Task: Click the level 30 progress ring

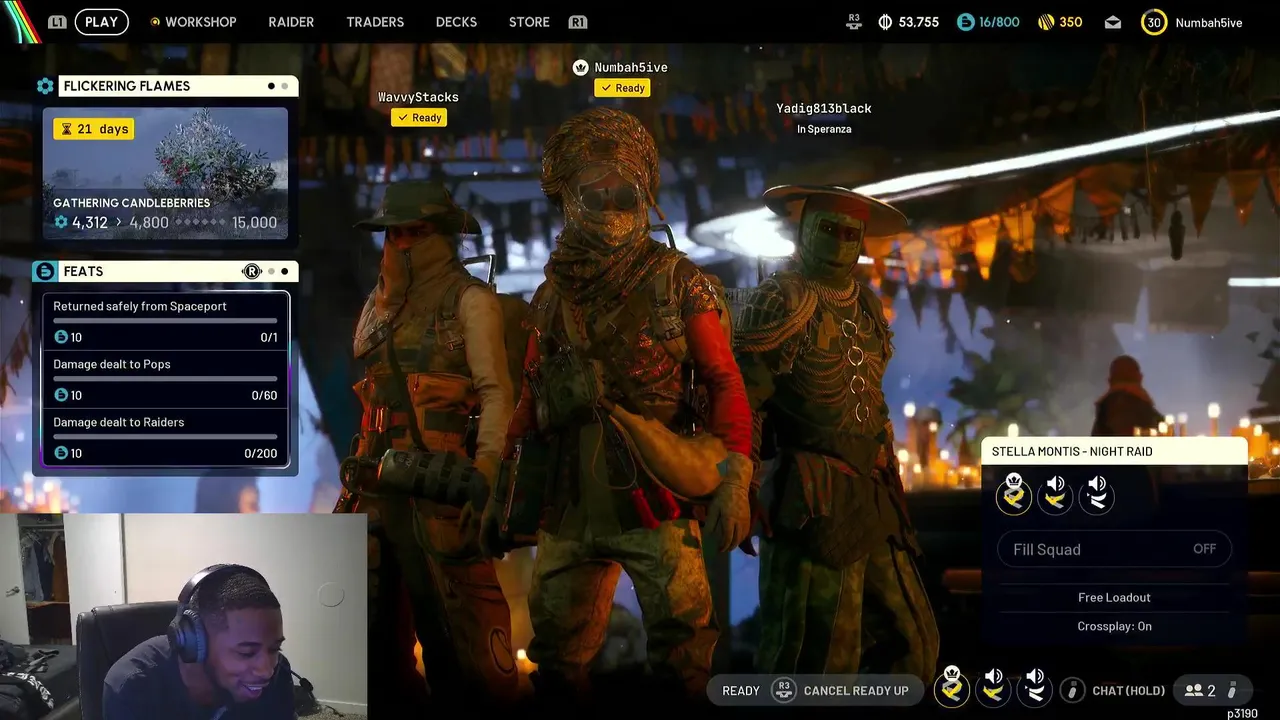Action: tap(1154, 22)
